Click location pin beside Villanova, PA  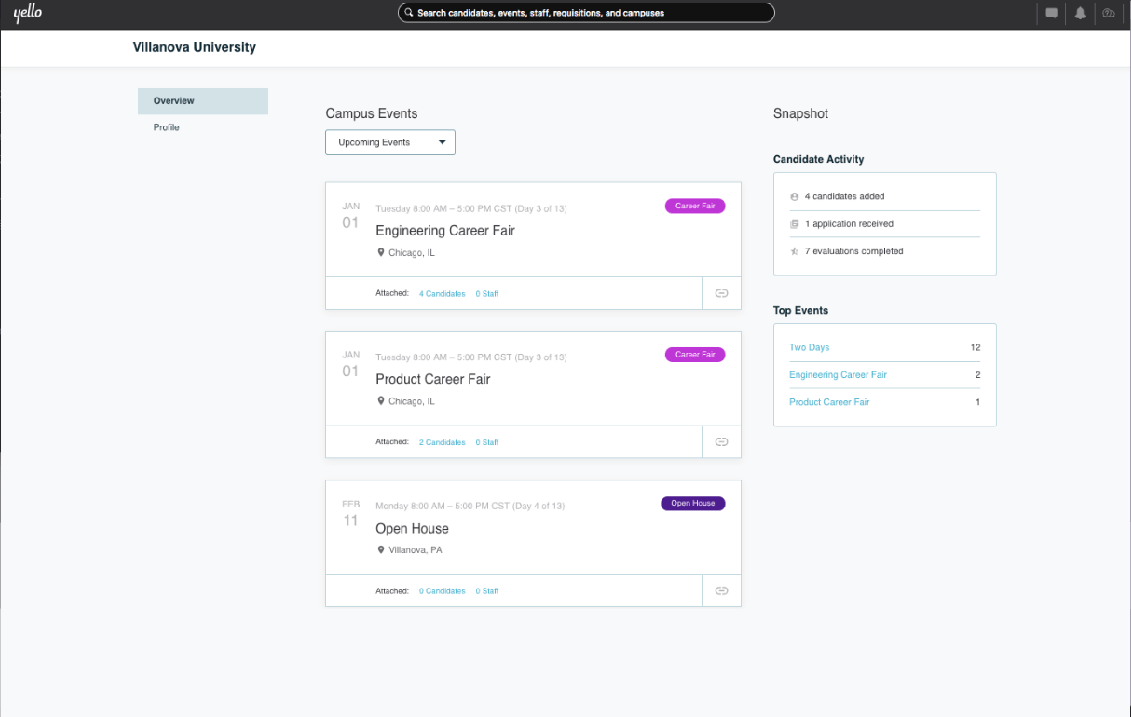pos(381,550)
